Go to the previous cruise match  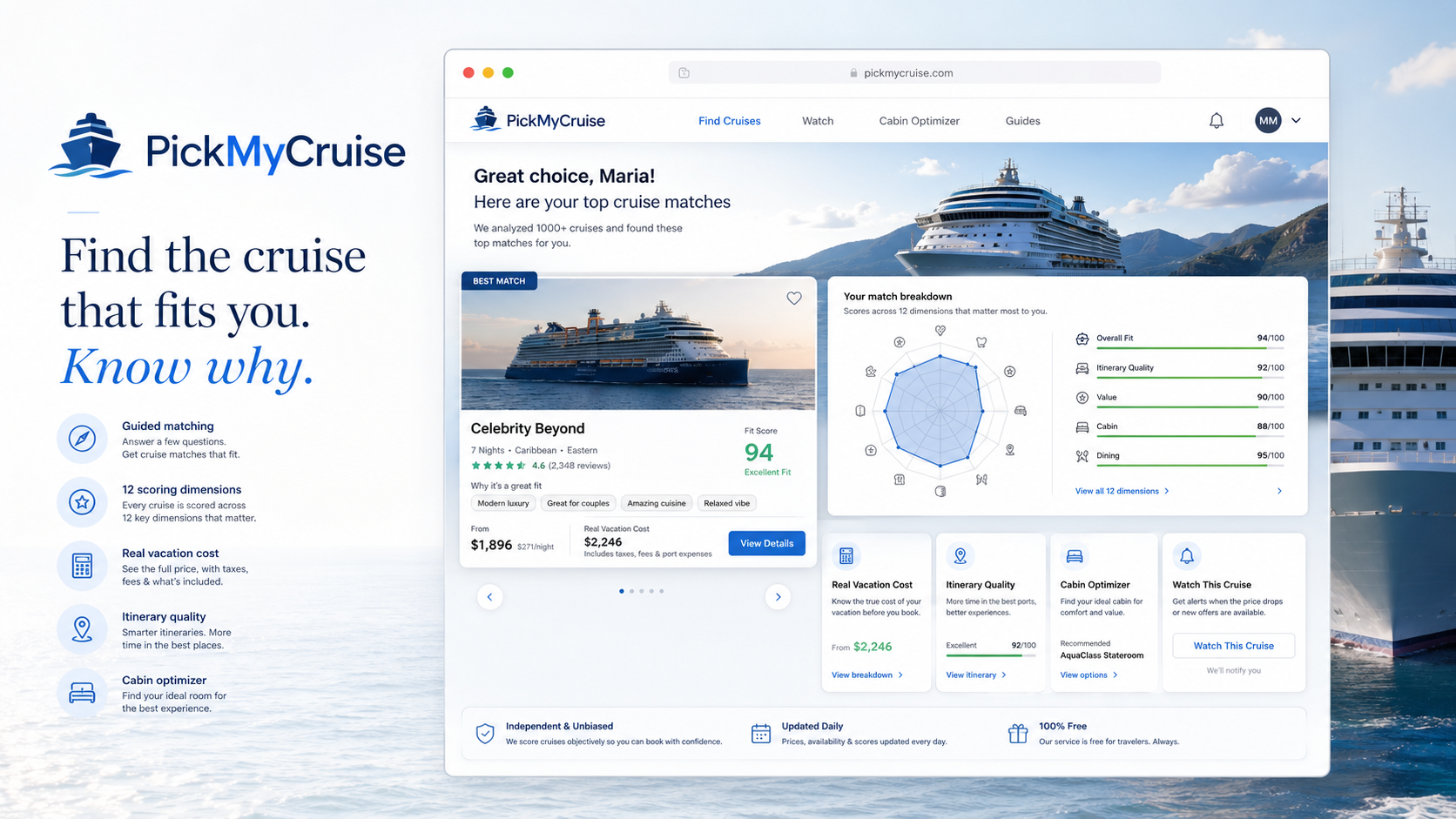(x=489, y=596)
